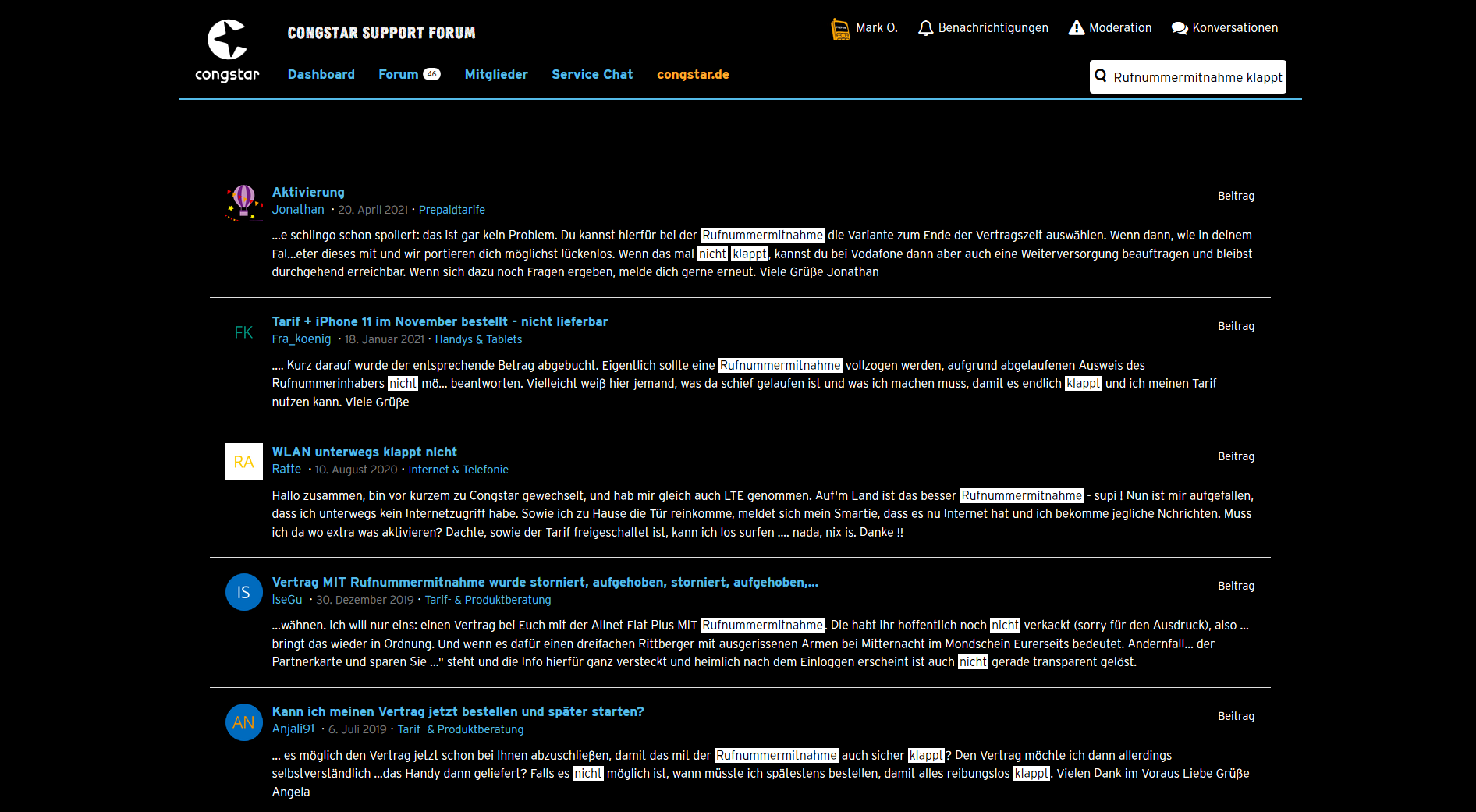Open Jonathan's balloon avatar
The image size is (1476, 812).
tap(243, 202)
